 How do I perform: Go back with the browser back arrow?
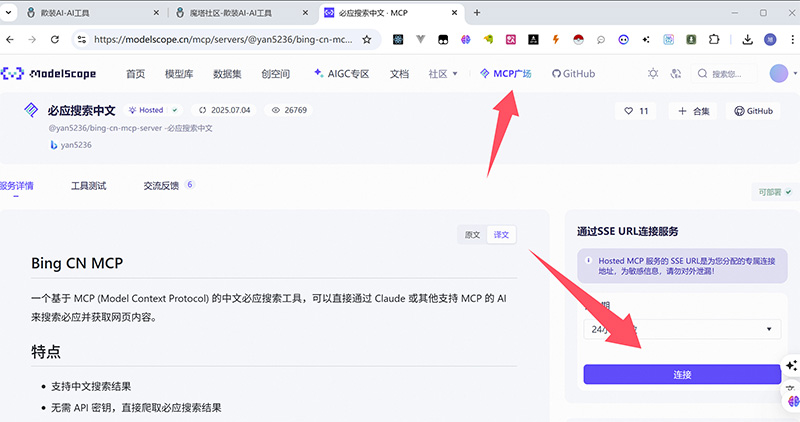pyautogui.click(x=10, y=39)
